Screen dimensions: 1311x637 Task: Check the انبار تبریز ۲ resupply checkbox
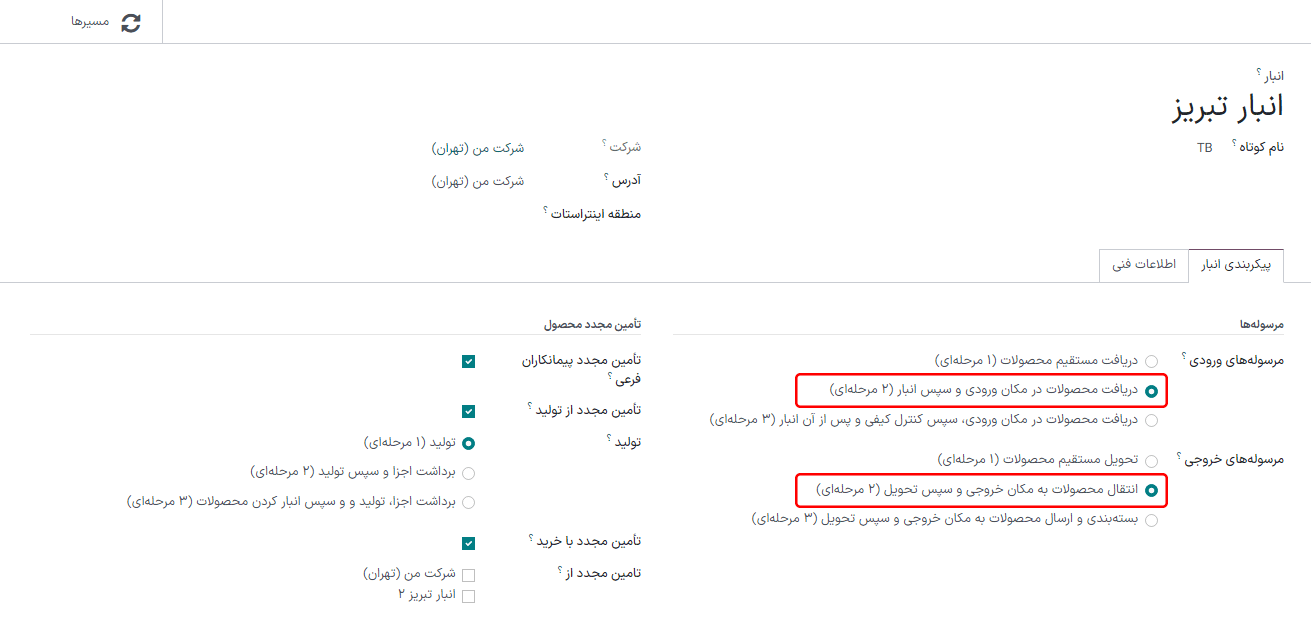pos(468,596)
